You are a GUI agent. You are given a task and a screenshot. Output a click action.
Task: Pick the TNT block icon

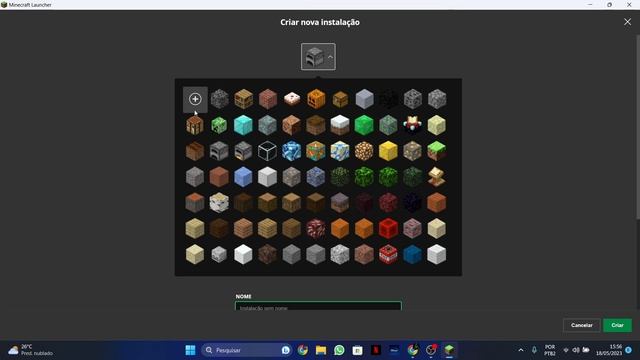(388, 254)
